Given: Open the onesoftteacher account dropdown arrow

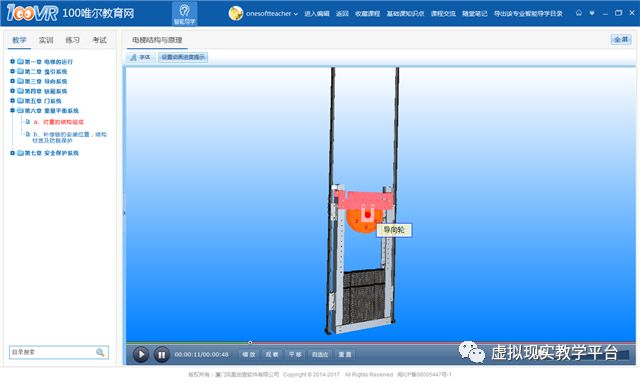Looking at the screenshot, I should tap(296, 14).
